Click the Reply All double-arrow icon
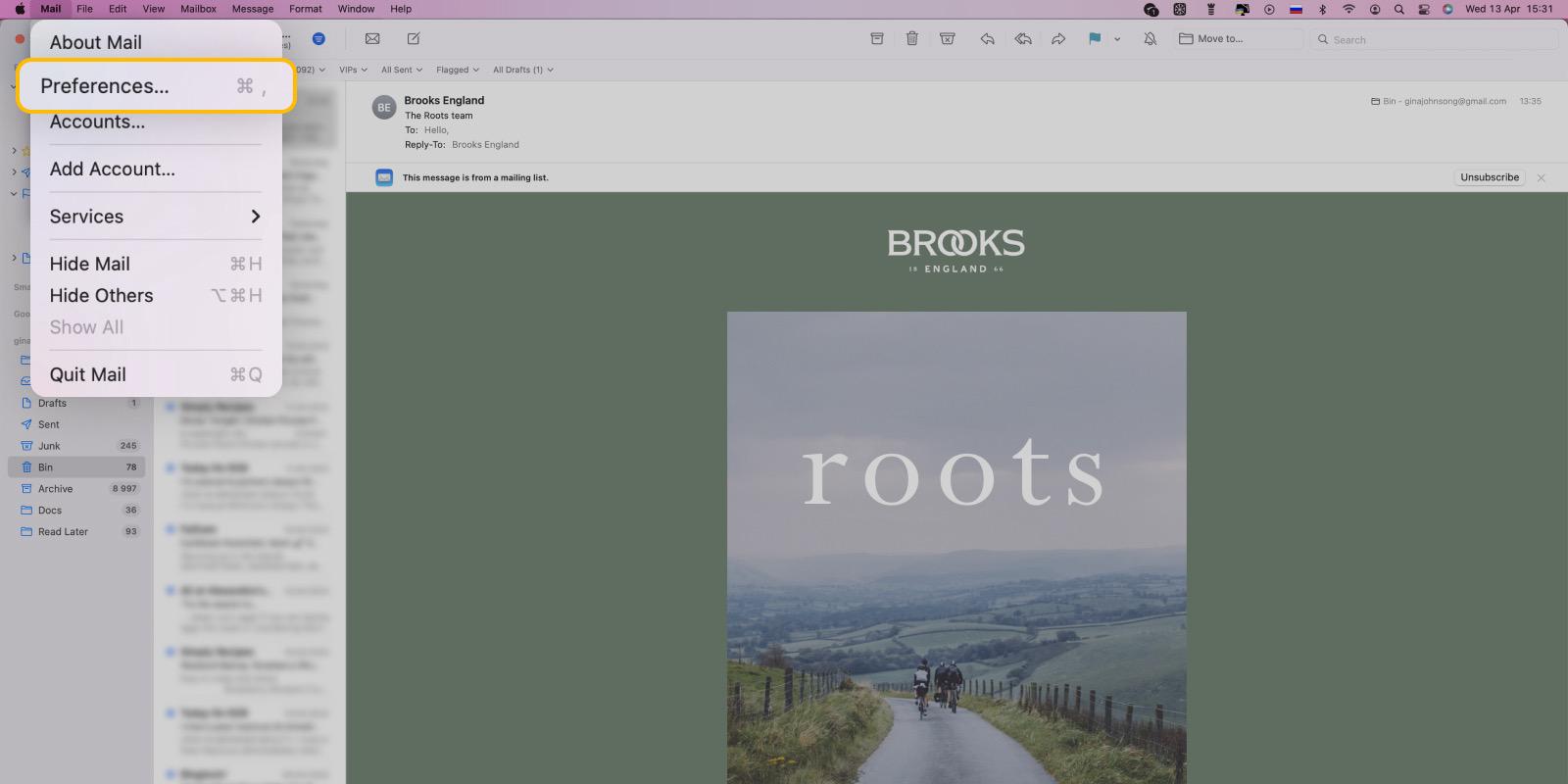 coord(1023,39)
